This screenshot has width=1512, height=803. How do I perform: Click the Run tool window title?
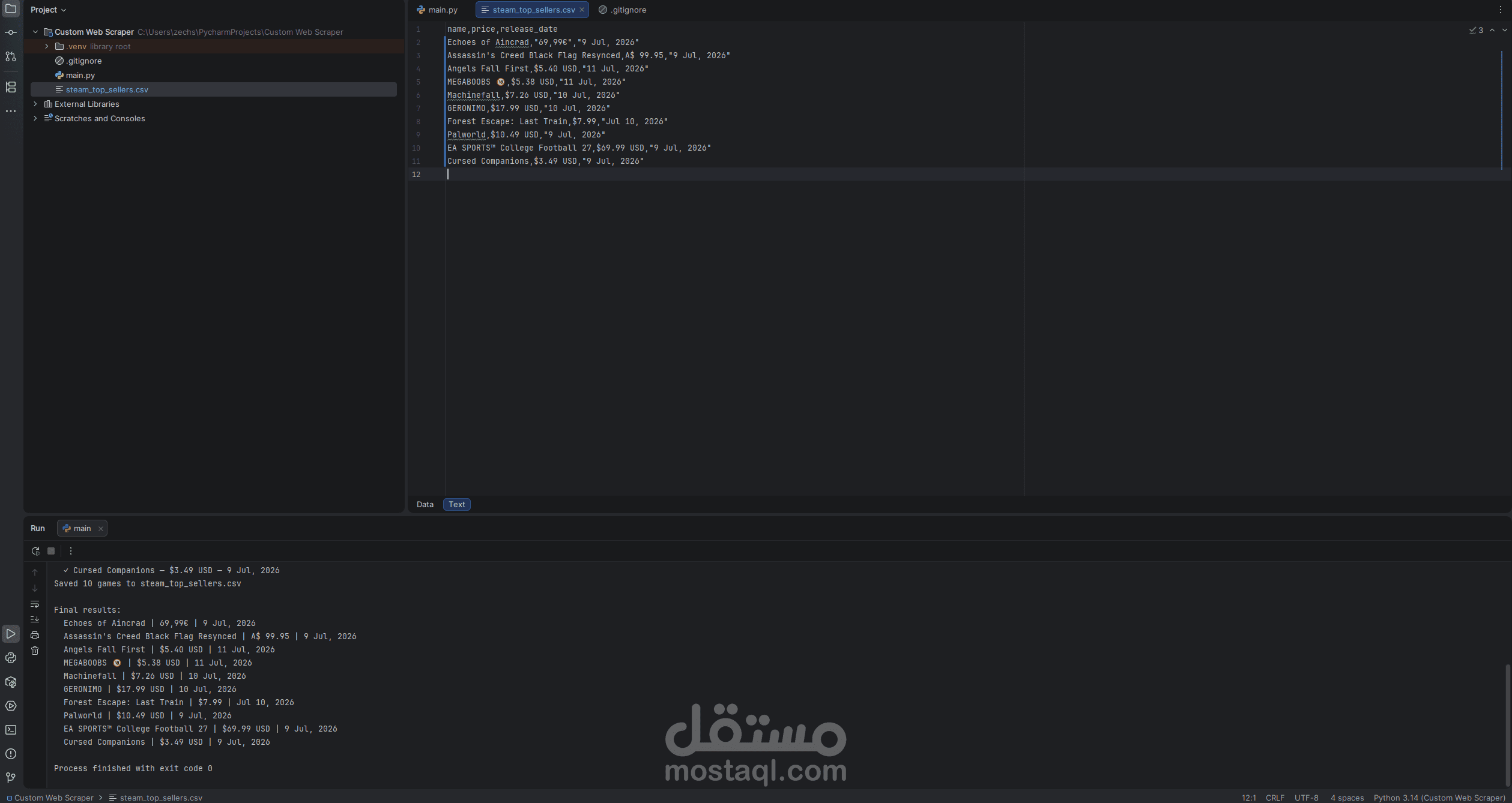point(38,528)
